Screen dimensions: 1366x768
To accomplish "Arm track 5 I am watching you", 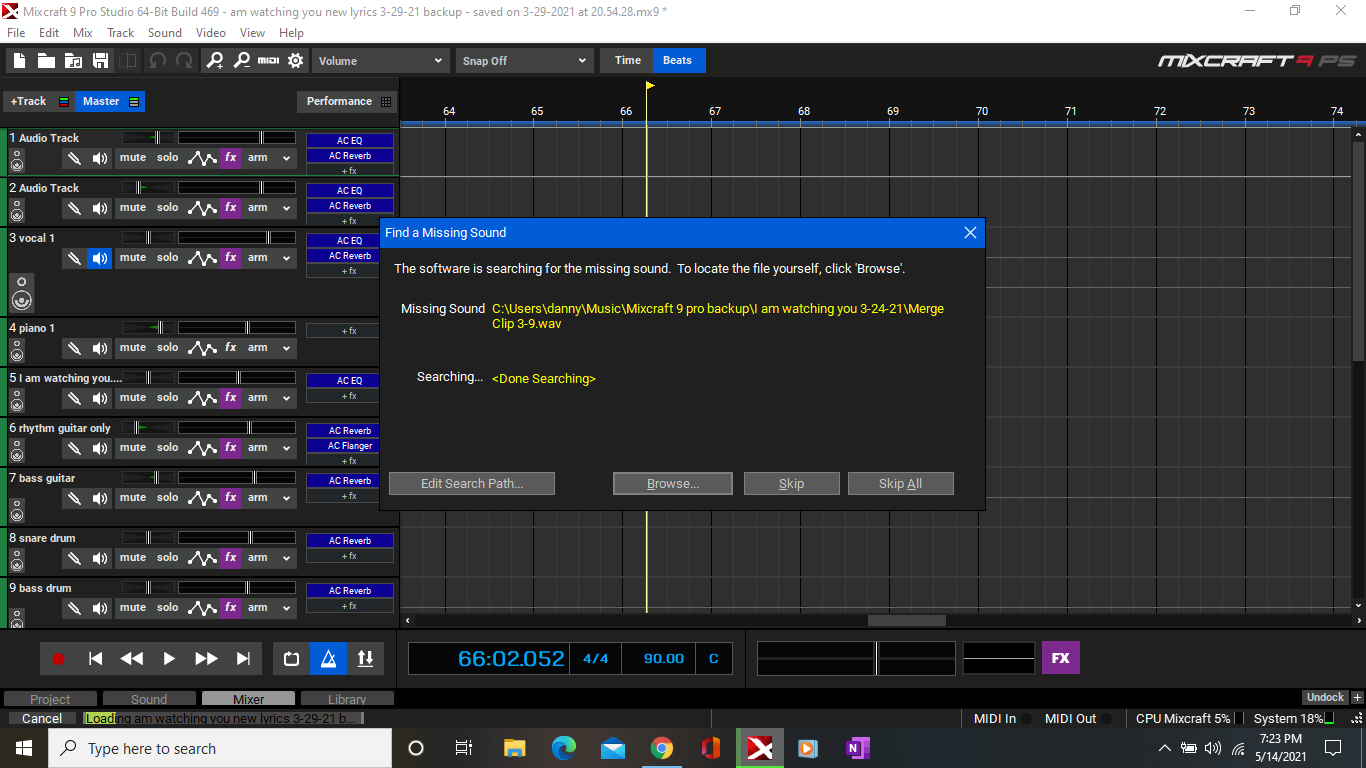I will click(258, 398).
